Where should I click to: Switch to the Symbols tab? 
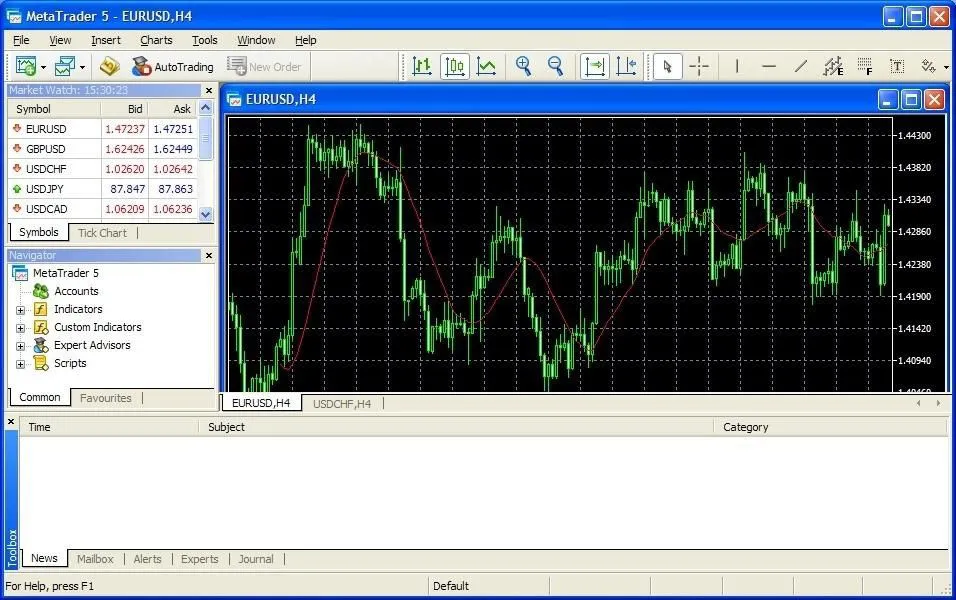38,232
